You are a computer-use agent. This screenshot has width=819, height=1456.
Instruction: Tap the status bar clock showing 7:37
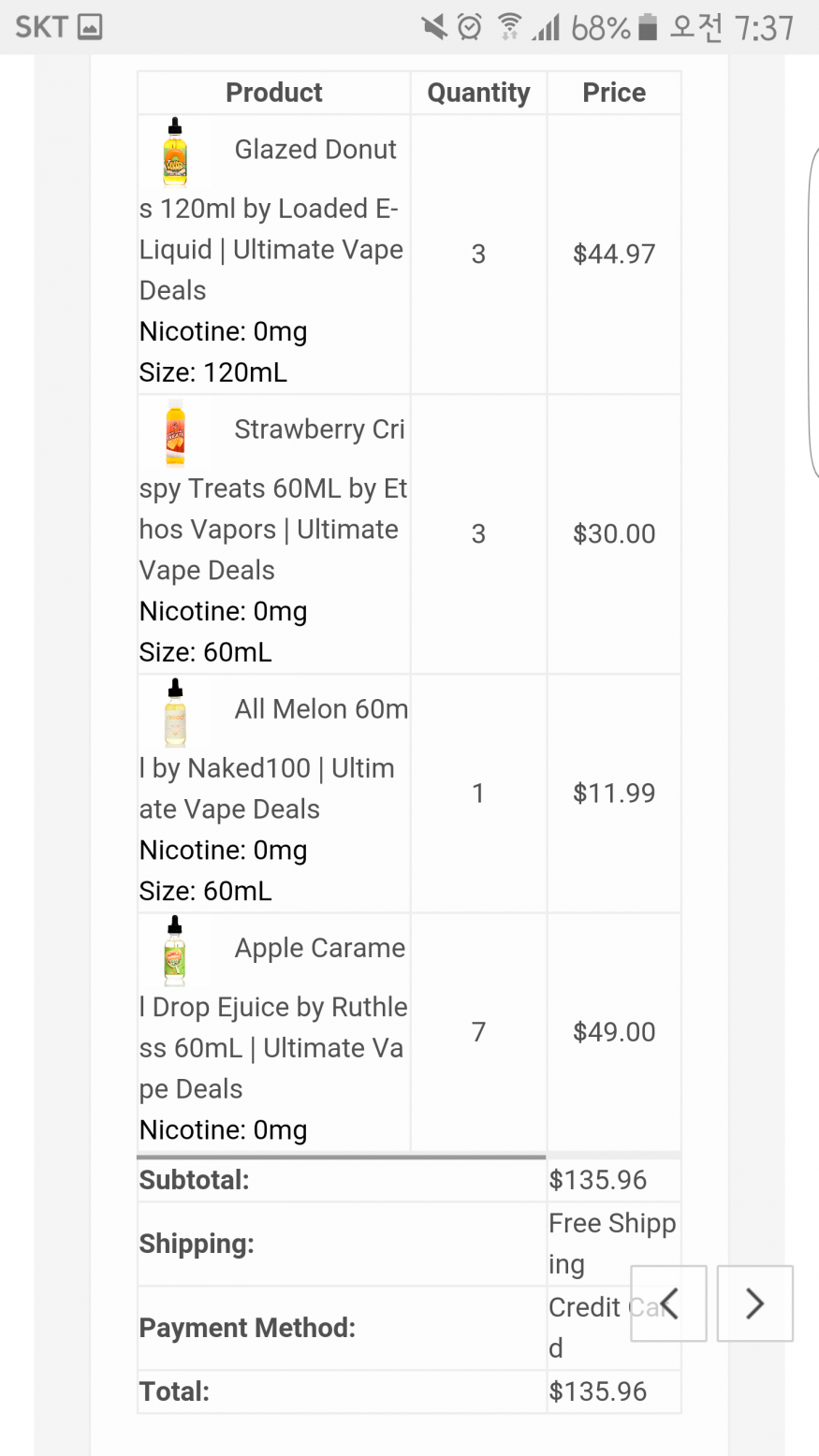764,28
